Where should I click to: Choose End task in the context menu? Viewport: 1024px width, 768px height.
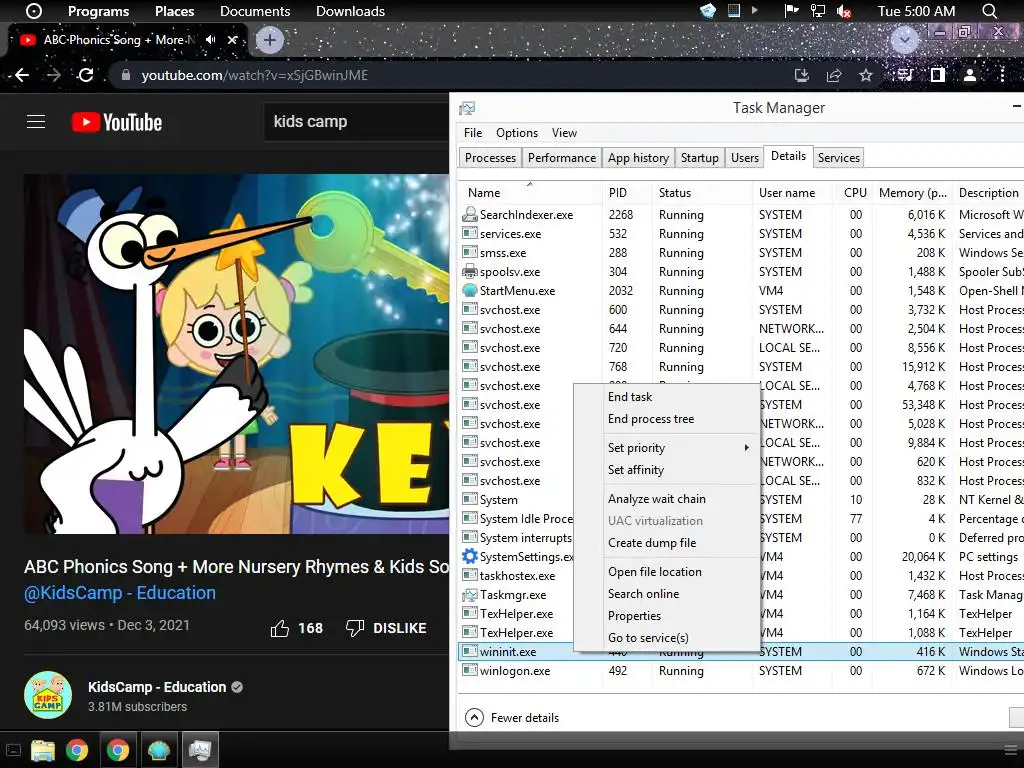666,397
